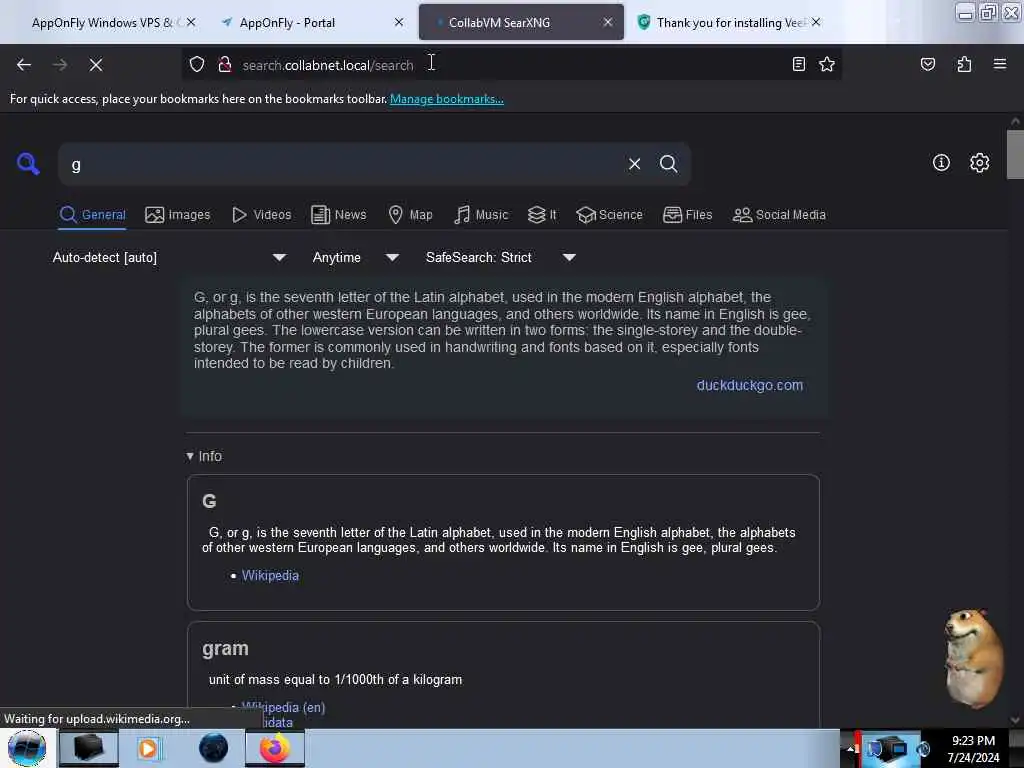Submit search with magnifier button
The image size is (1024, 768).
668,164
